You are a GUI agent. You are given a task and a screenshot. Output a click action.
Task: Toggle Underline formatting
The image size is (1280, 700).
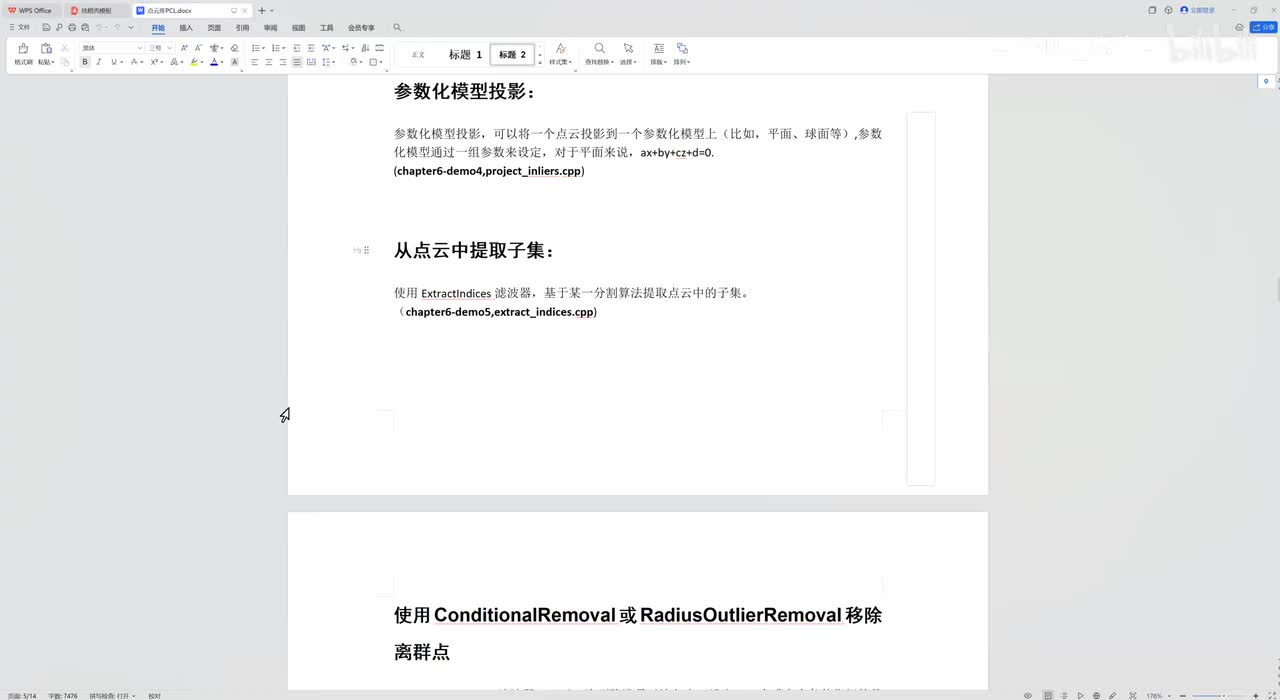coord(113,62)
